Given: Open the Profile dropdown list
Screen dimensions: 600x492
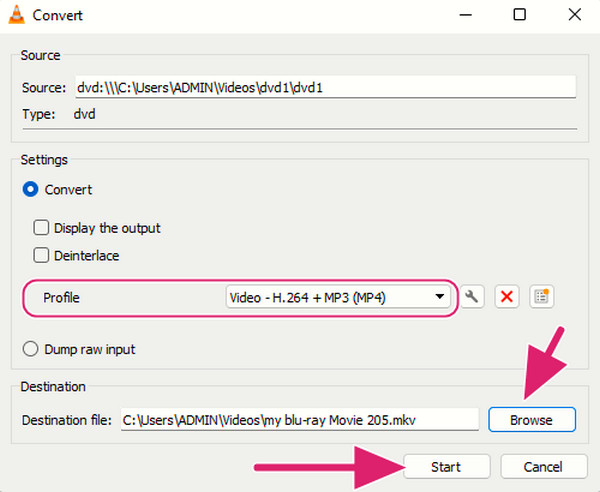Looking at the screenshot, I should point(338,297).
